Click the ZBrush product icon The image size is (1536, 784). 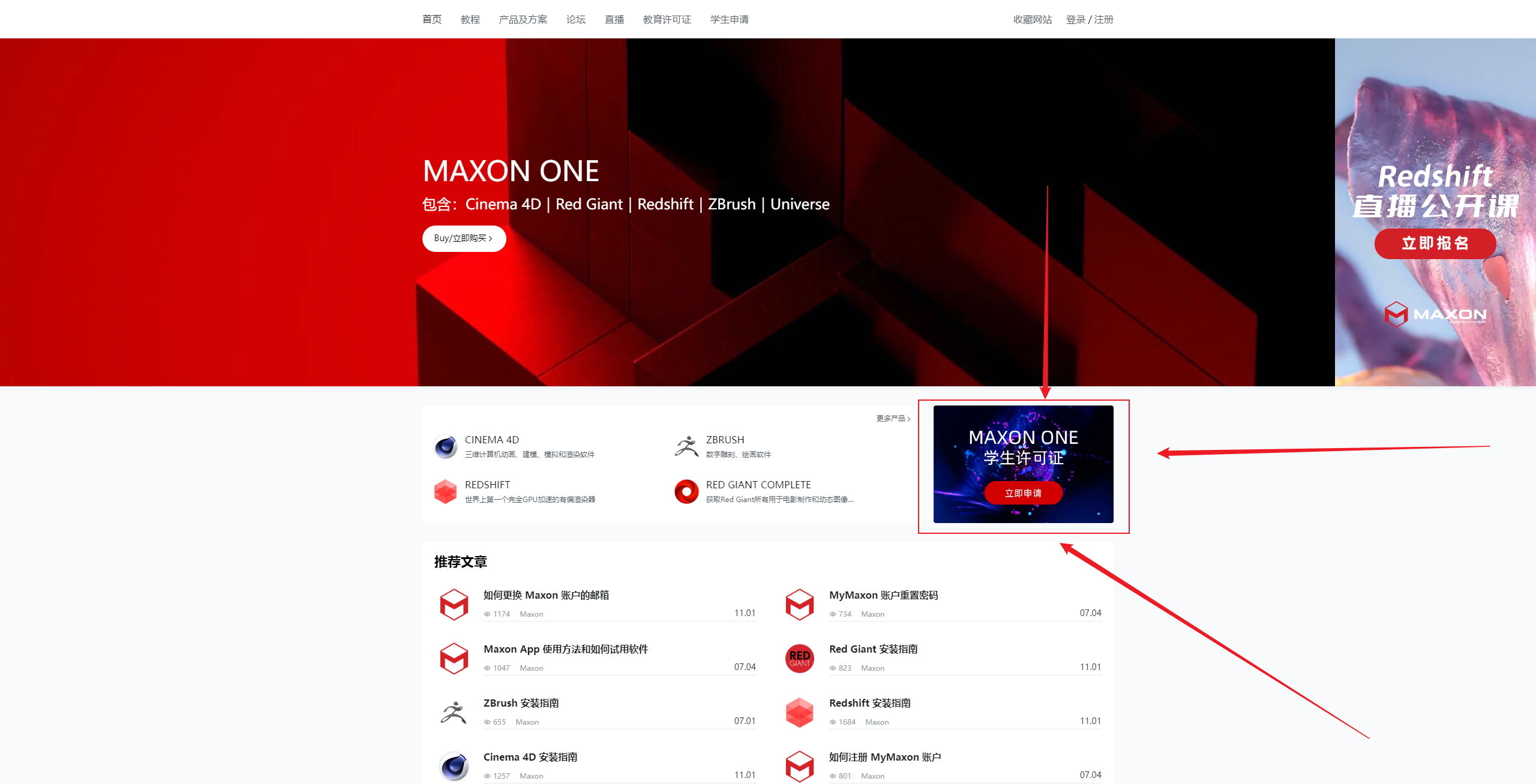pyautogui.click(x=686, y=446)
